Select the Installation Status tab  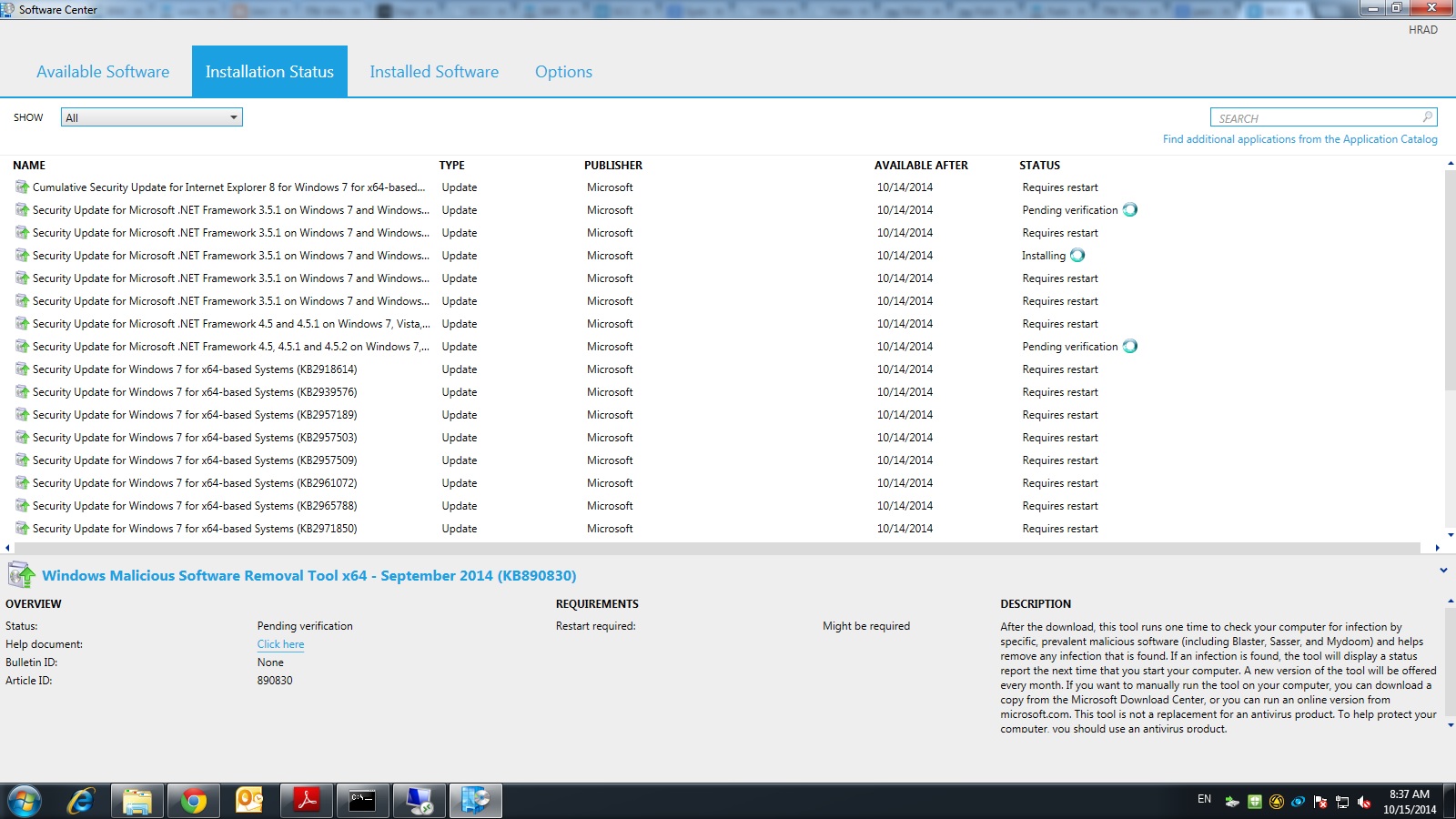[x=269, y=72]
